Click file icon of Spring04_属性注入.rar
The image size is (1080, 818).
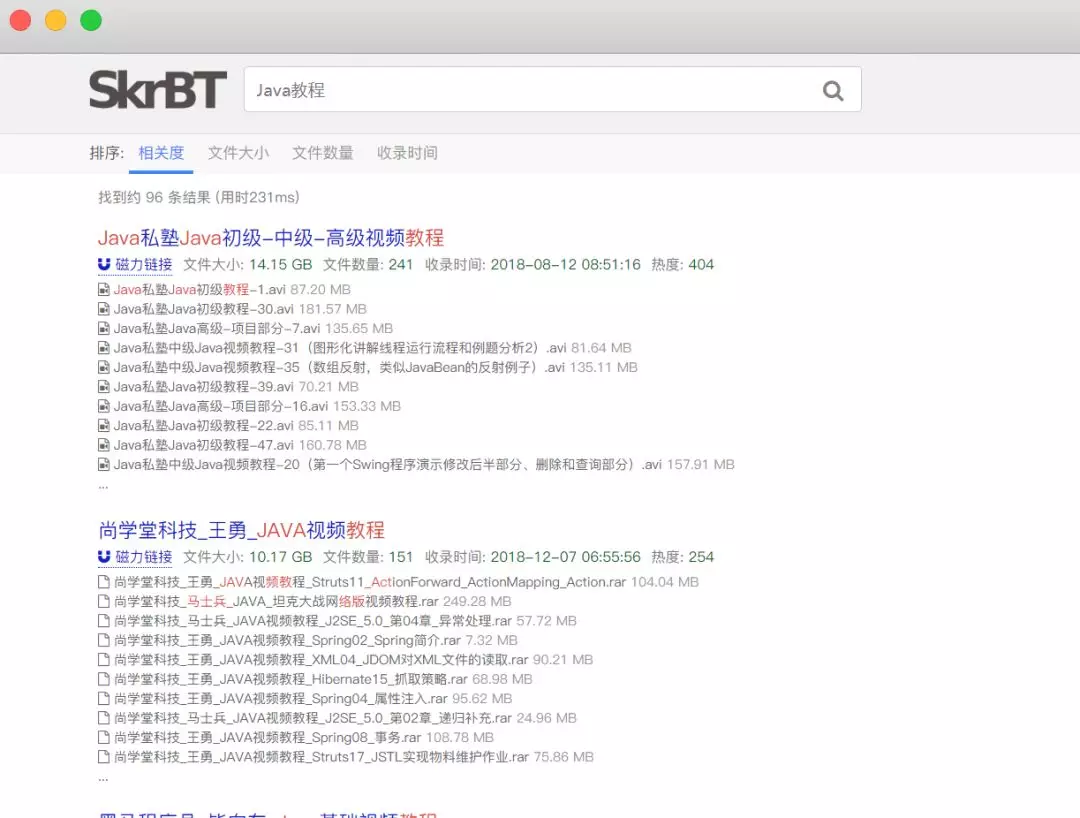point(103,698)
